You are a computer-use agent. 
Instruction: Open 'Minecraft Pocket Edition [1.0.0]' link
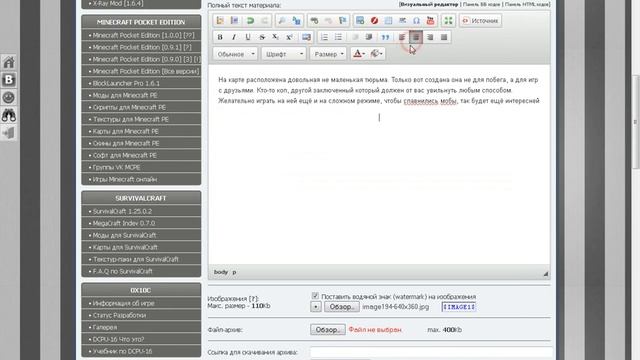(x=144, y=36)
